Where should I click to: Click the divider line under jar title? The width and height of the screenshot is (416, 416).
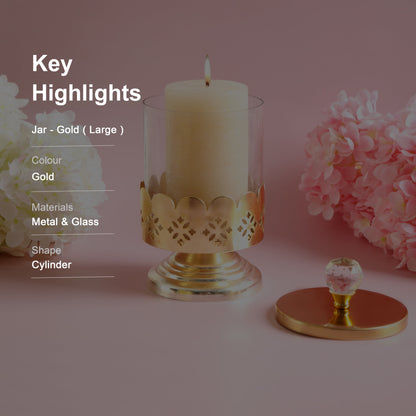[x=73, y=146]
